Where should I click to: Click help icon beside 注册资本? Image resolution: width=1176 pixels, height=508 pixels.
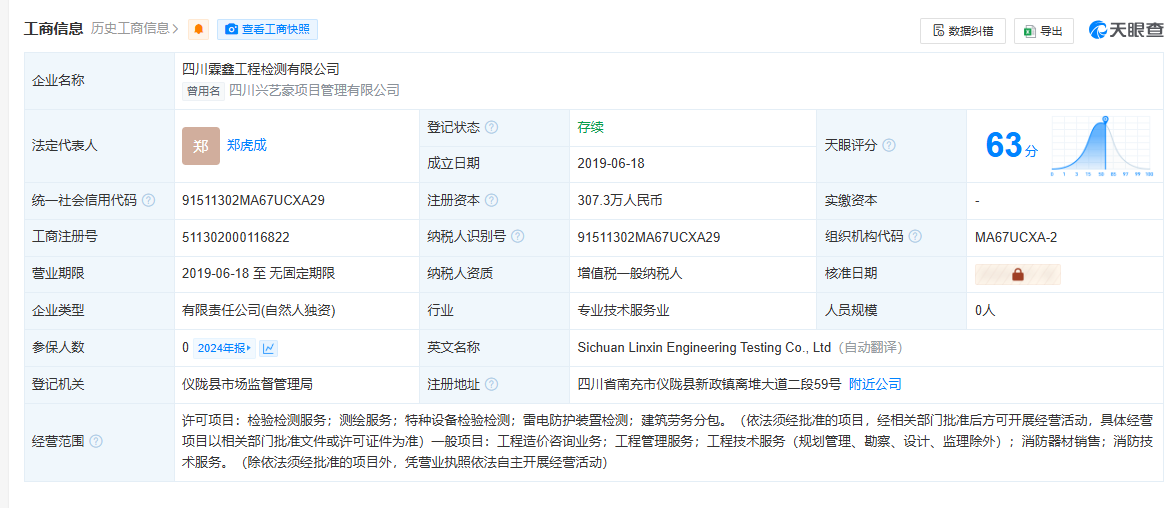491,200
